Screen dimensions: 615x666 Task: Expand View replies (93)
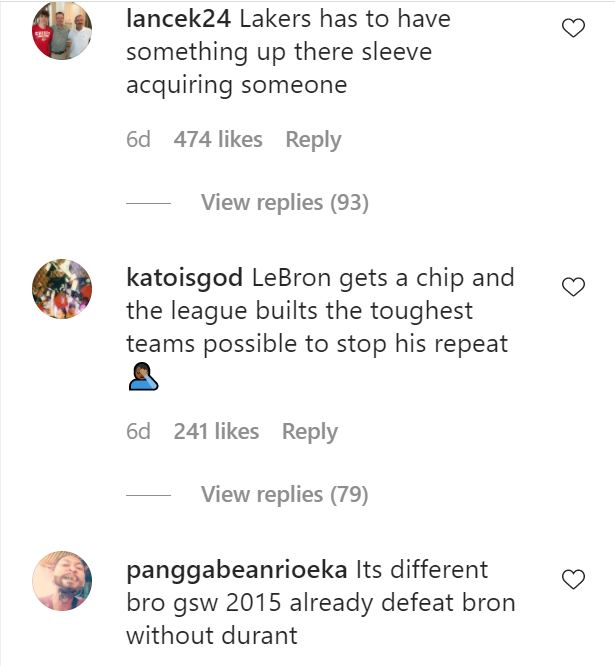coord(284,203)
